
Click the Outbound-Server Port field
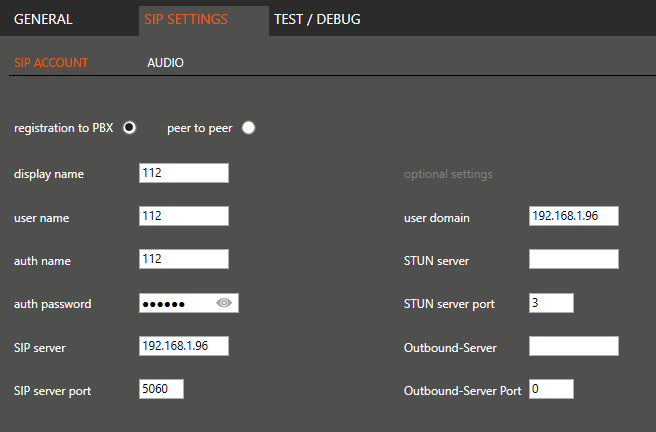coord(551,390)
